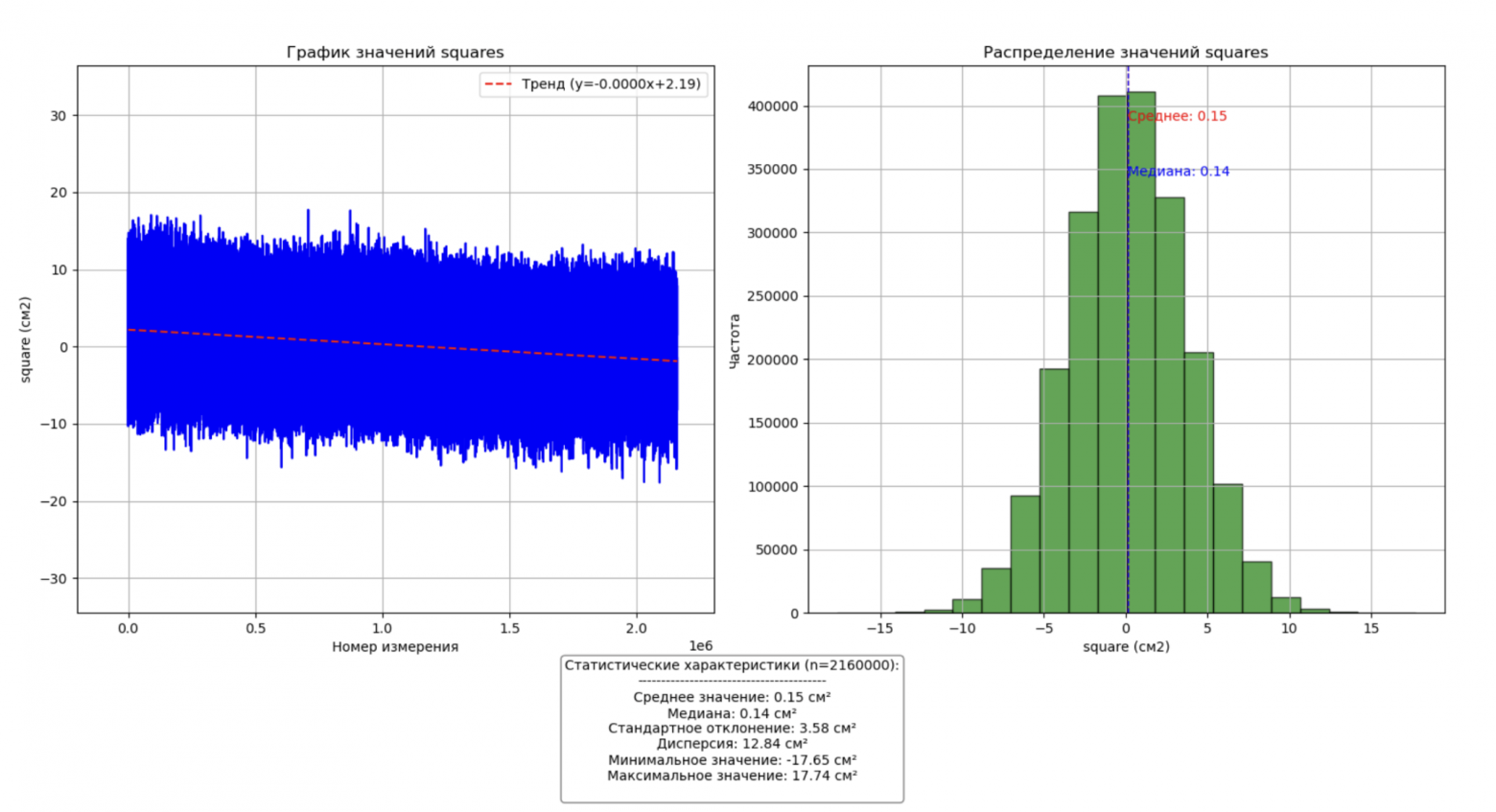
Task: Click the "Стандартное отклонение: 3.58 см²" line
Action: click(x=732, y=729)
